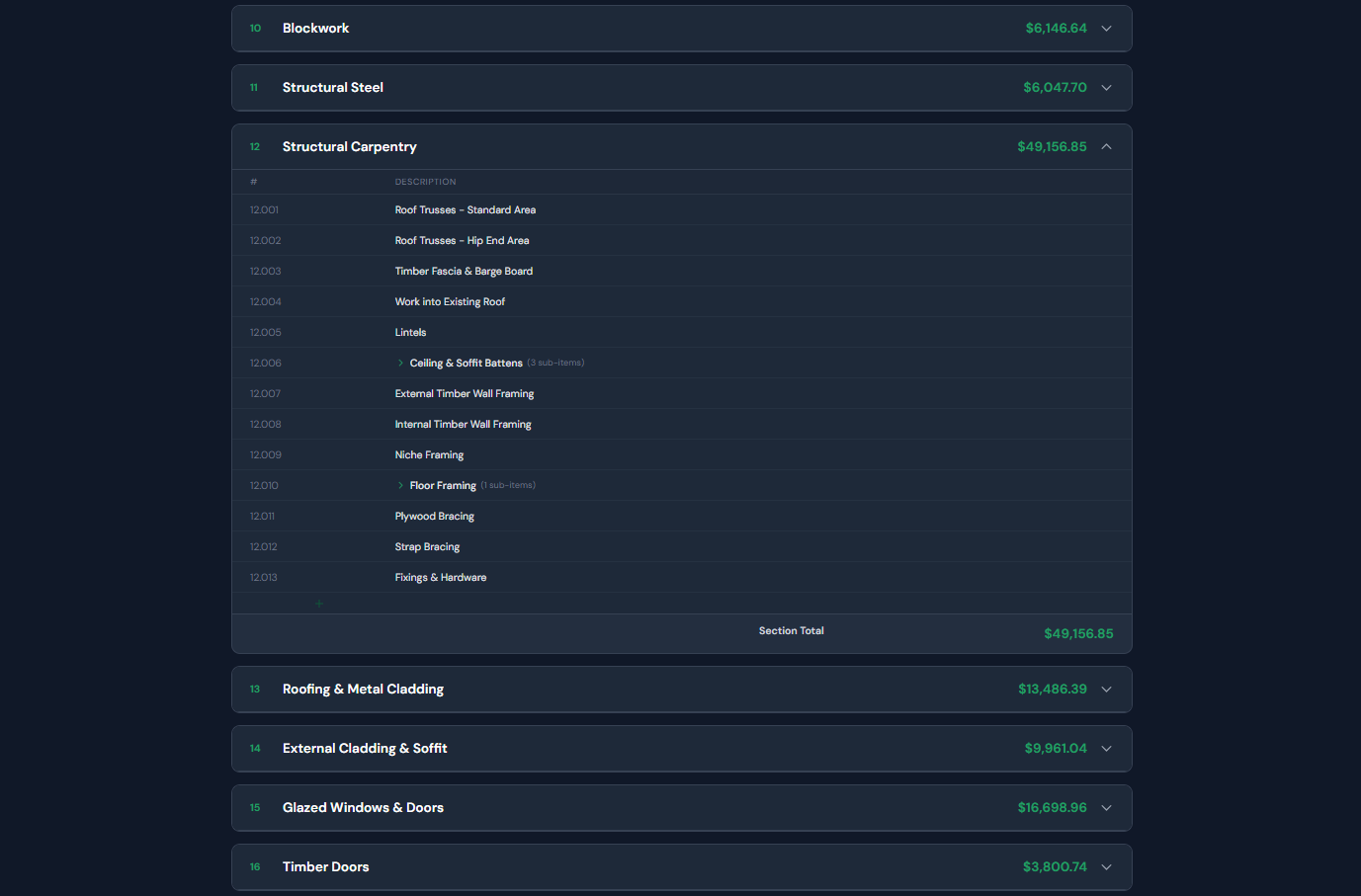Expand Roofing & Metal Cladding chevron
The height and width of the screenshot is (896, 1361).
pyautogui.click(x=1106, y=690)
